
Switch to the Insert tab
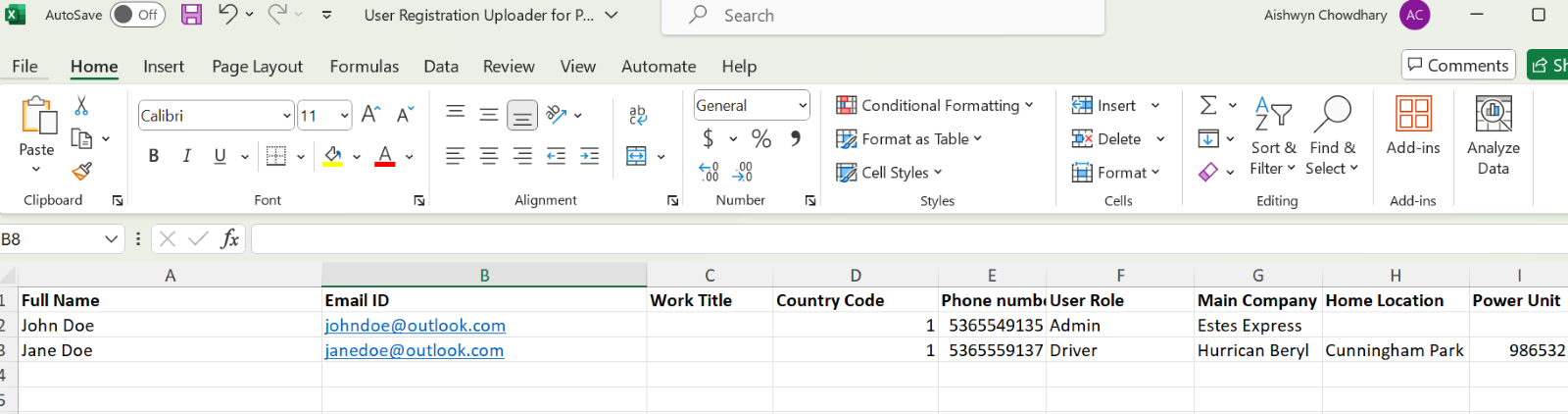point(164,66)
